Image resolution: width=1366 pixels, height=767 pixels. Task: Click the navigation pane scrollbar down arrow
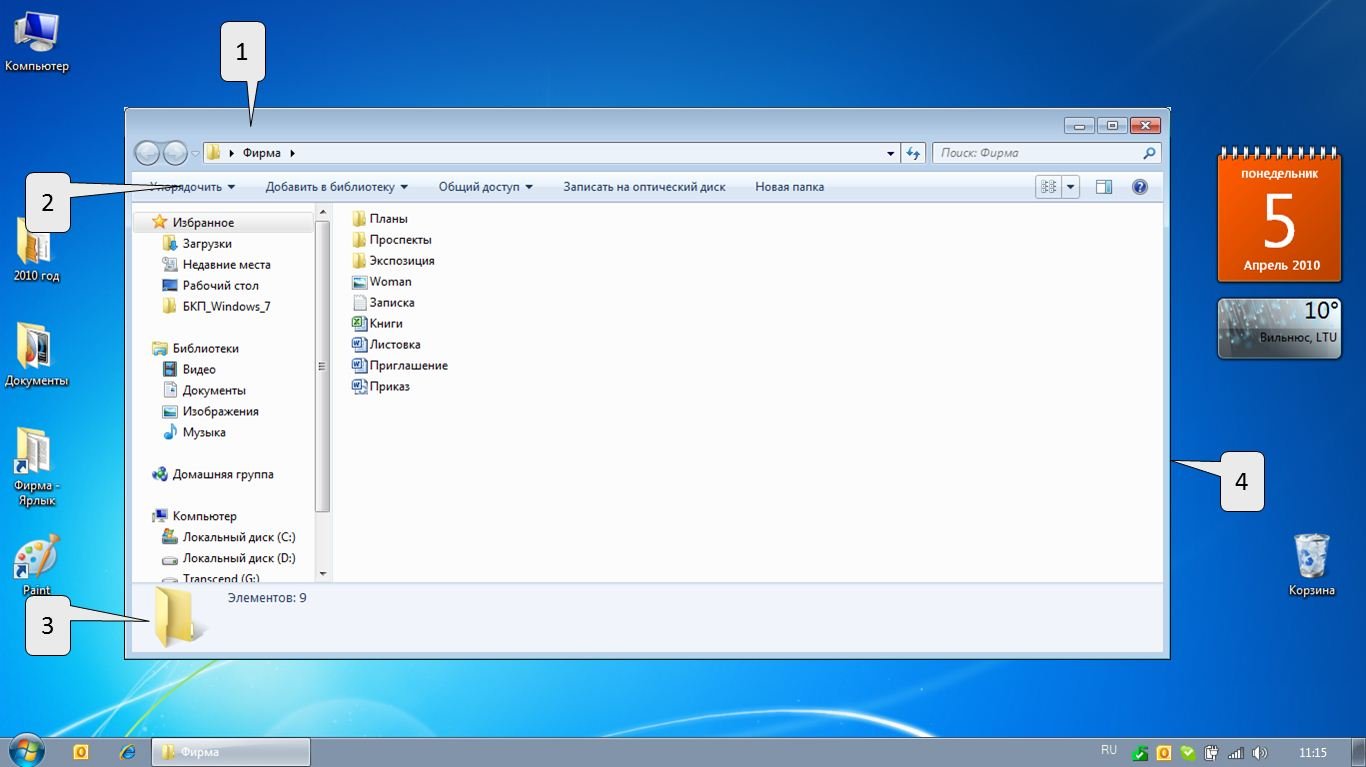[x=322, y=574]
